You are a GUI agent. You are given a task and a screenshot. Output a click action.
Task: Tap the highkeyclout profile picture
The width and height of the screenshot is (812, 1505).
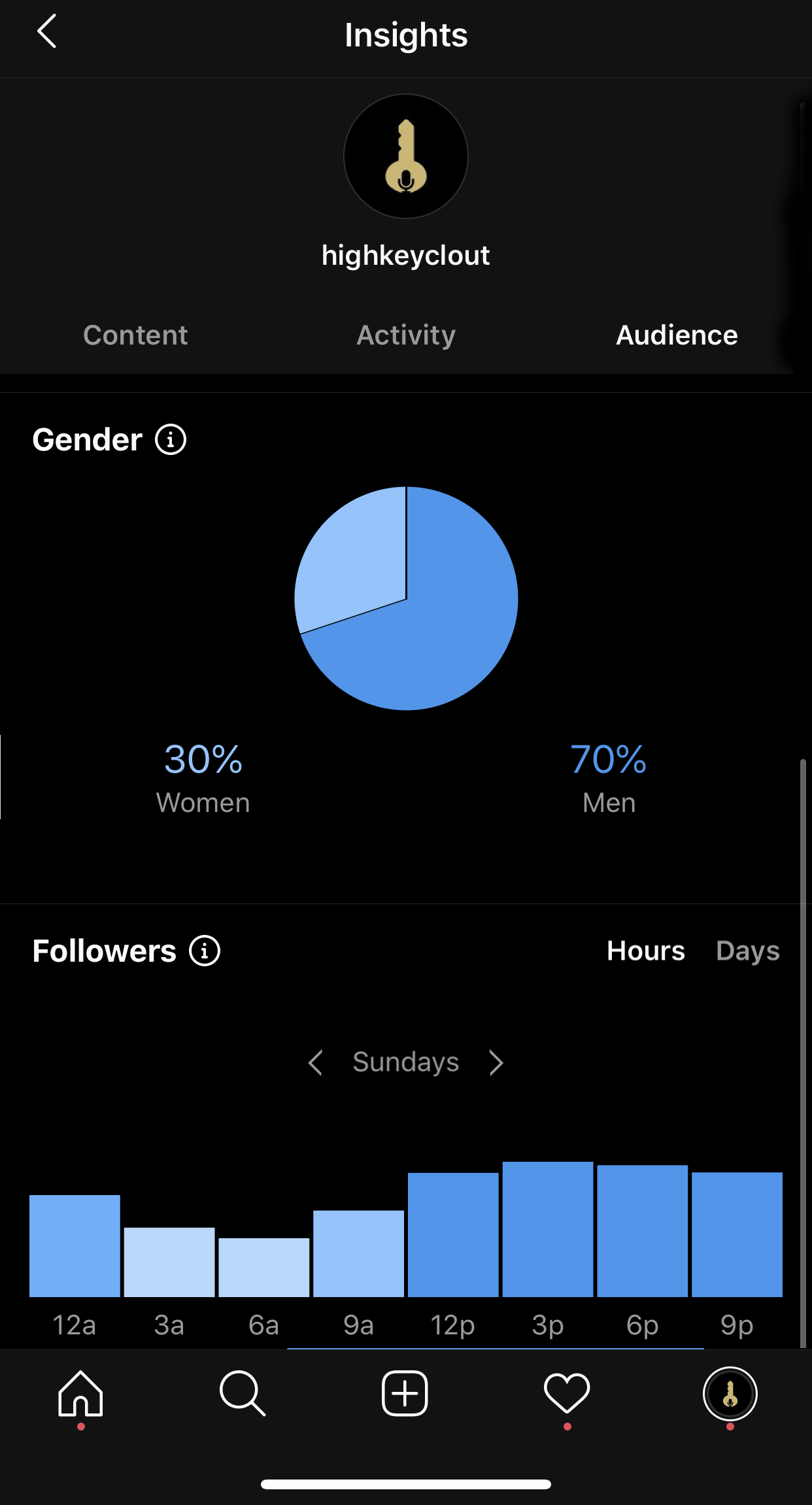pyautogui.click(x=406, y=156)
